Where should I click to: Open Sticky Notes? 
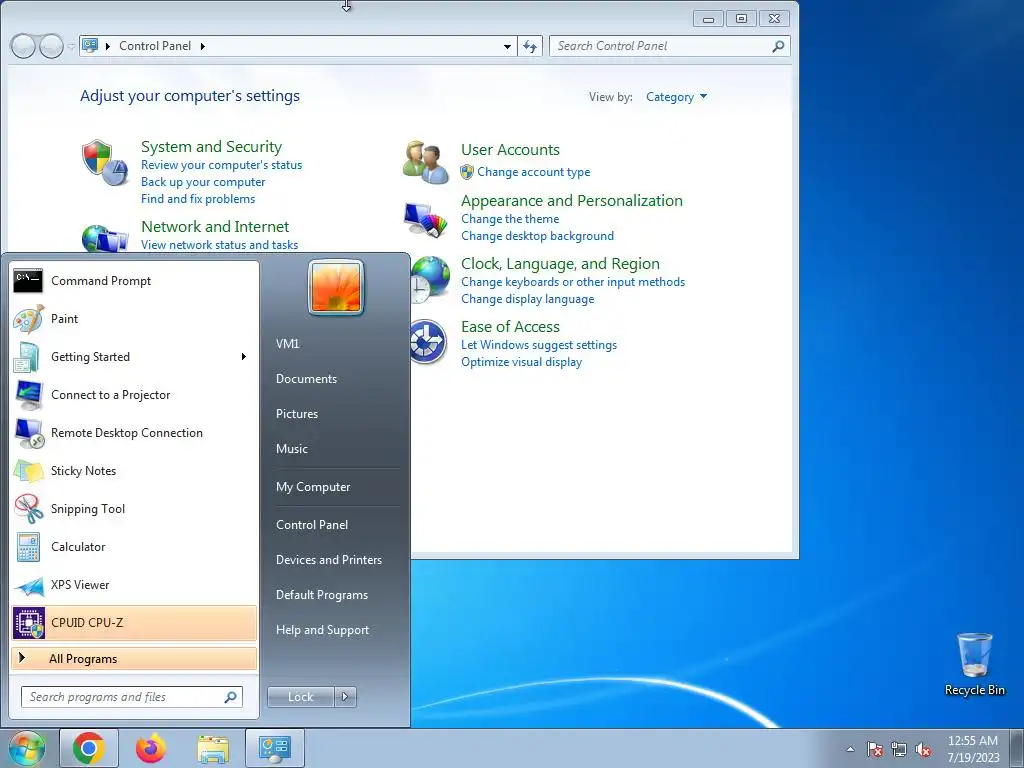point(134,471)
